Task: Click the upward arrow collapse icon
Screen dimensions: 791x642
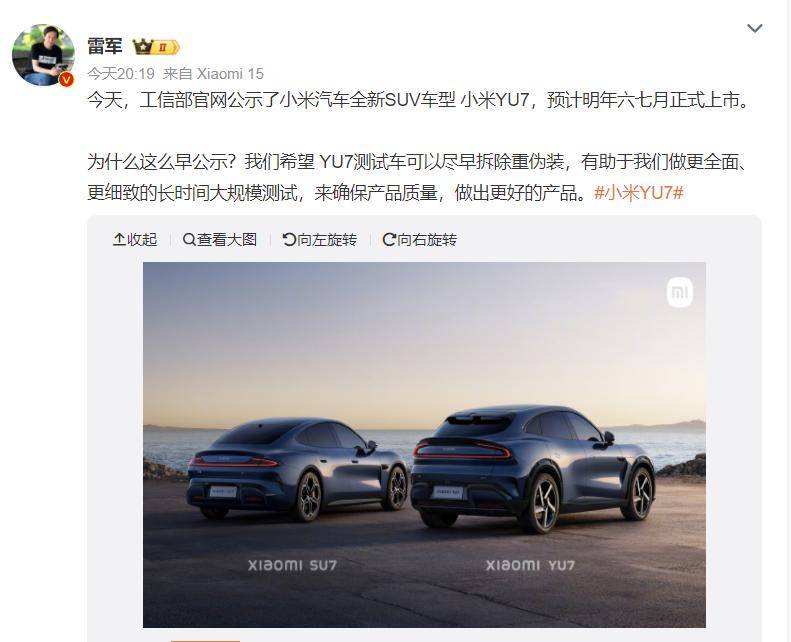Action: (x=119, y=240)
